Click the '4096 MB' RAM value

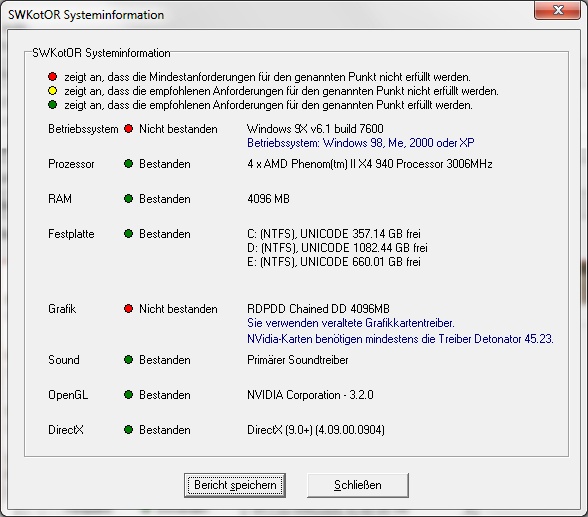(268, 199)
